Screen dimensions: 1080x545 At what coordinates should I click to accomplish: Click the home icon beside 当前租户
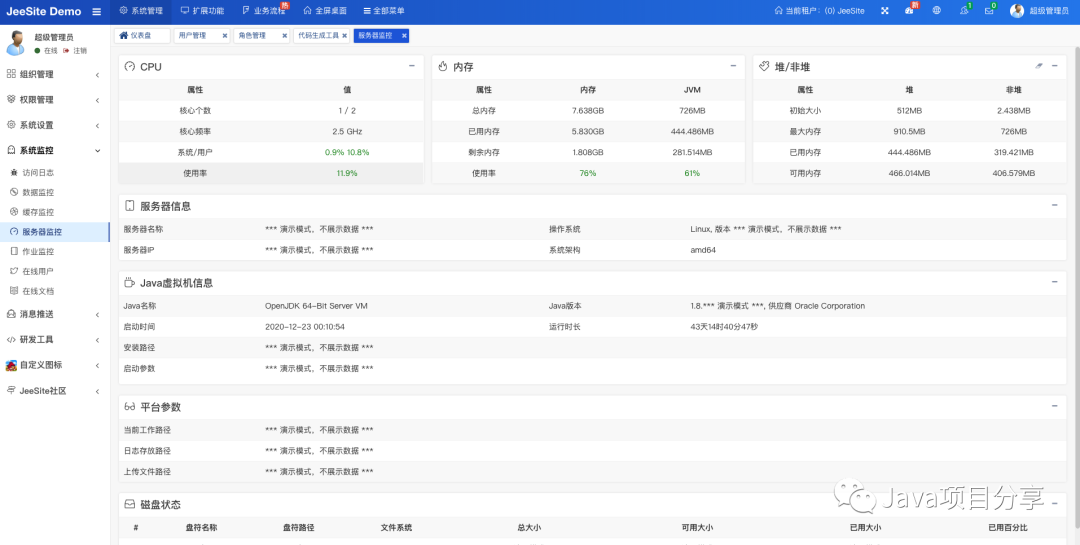(780, 11)
